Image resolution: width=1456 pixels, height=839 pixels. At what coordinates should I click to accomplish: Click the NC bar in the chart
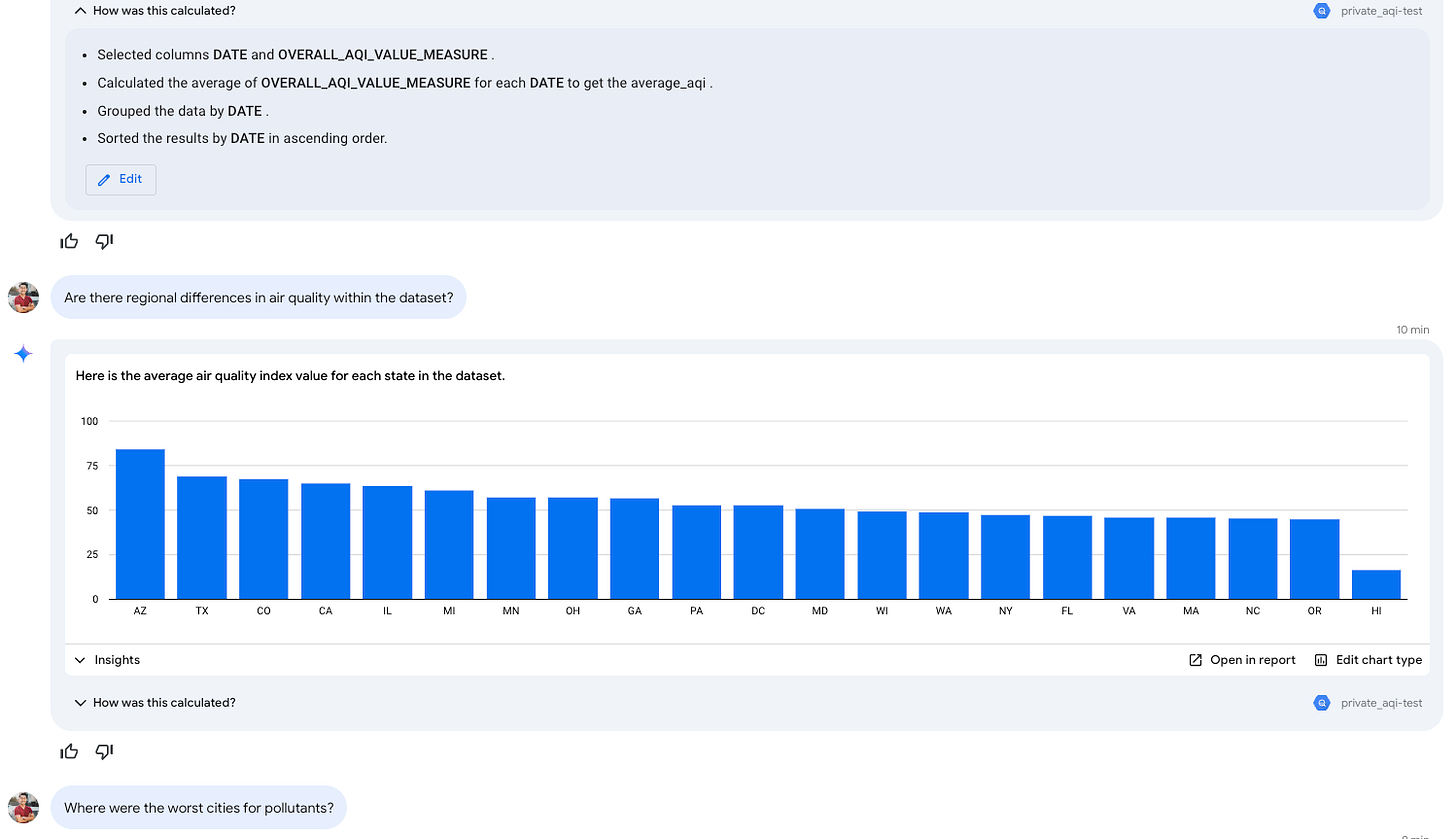(x=1253, y=559)
